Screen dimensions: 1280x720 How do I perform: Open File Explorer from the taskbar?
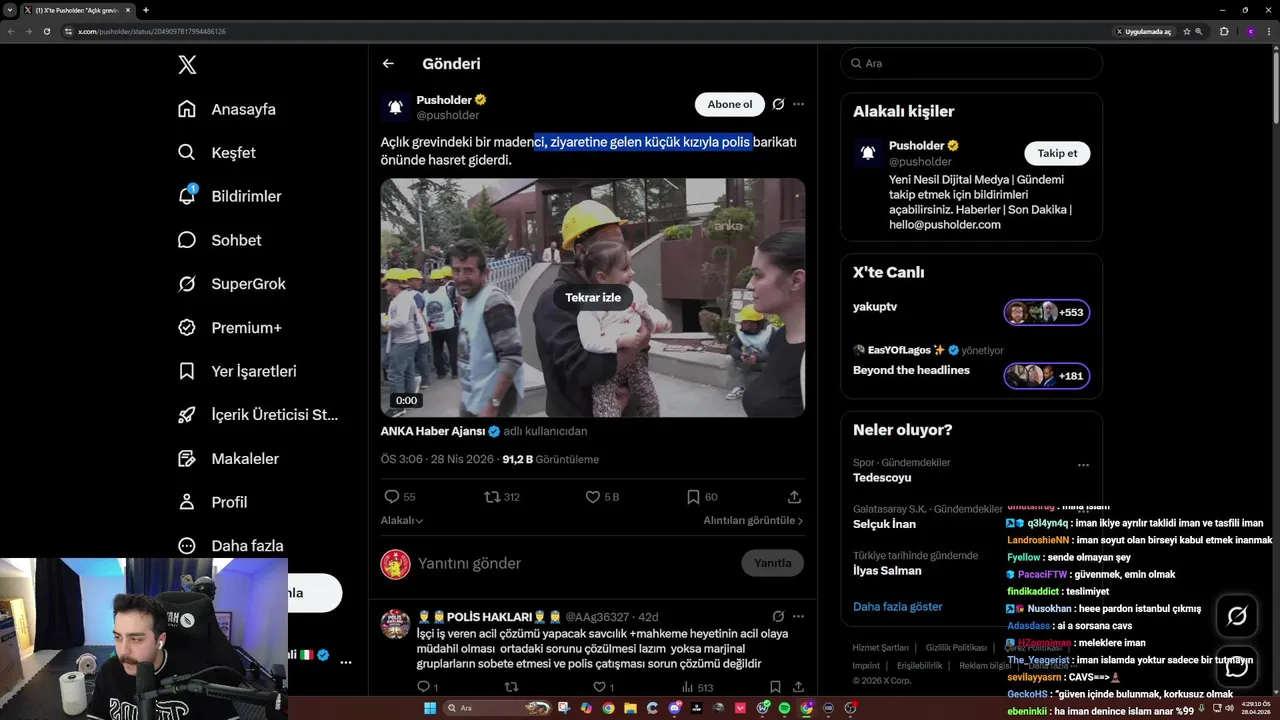coord(630,708)
